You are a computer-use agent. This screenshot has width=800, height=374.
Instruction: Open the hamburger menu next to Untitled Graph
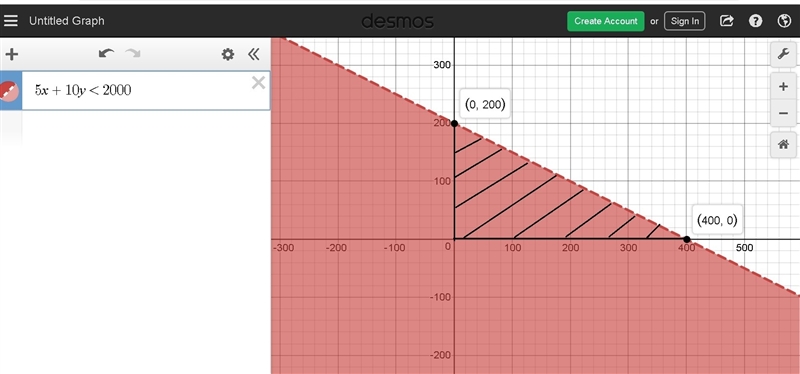coord(11,21)
